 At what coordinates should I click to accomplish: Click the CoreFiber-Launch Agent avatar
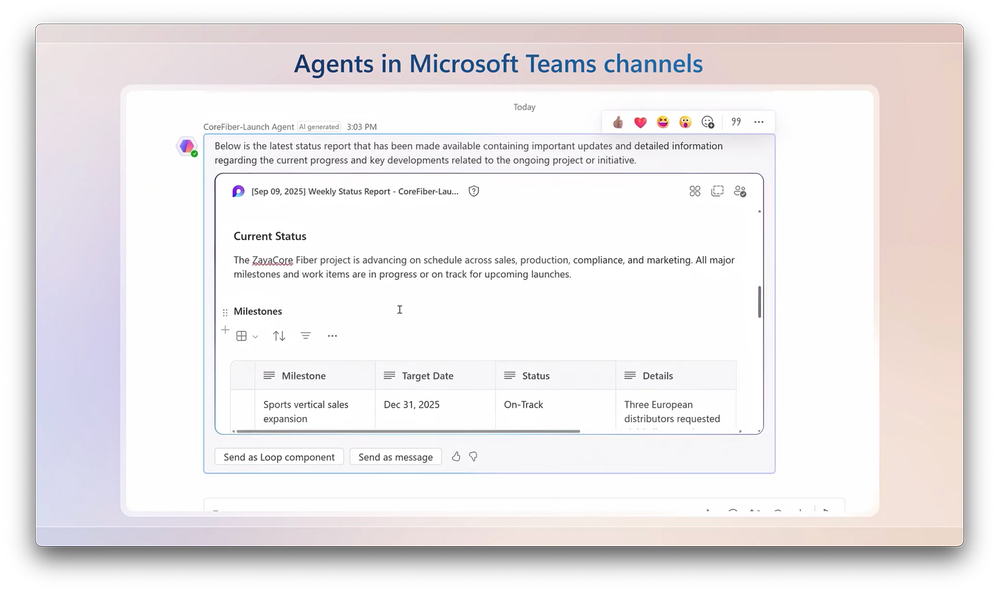coord(187,147)
